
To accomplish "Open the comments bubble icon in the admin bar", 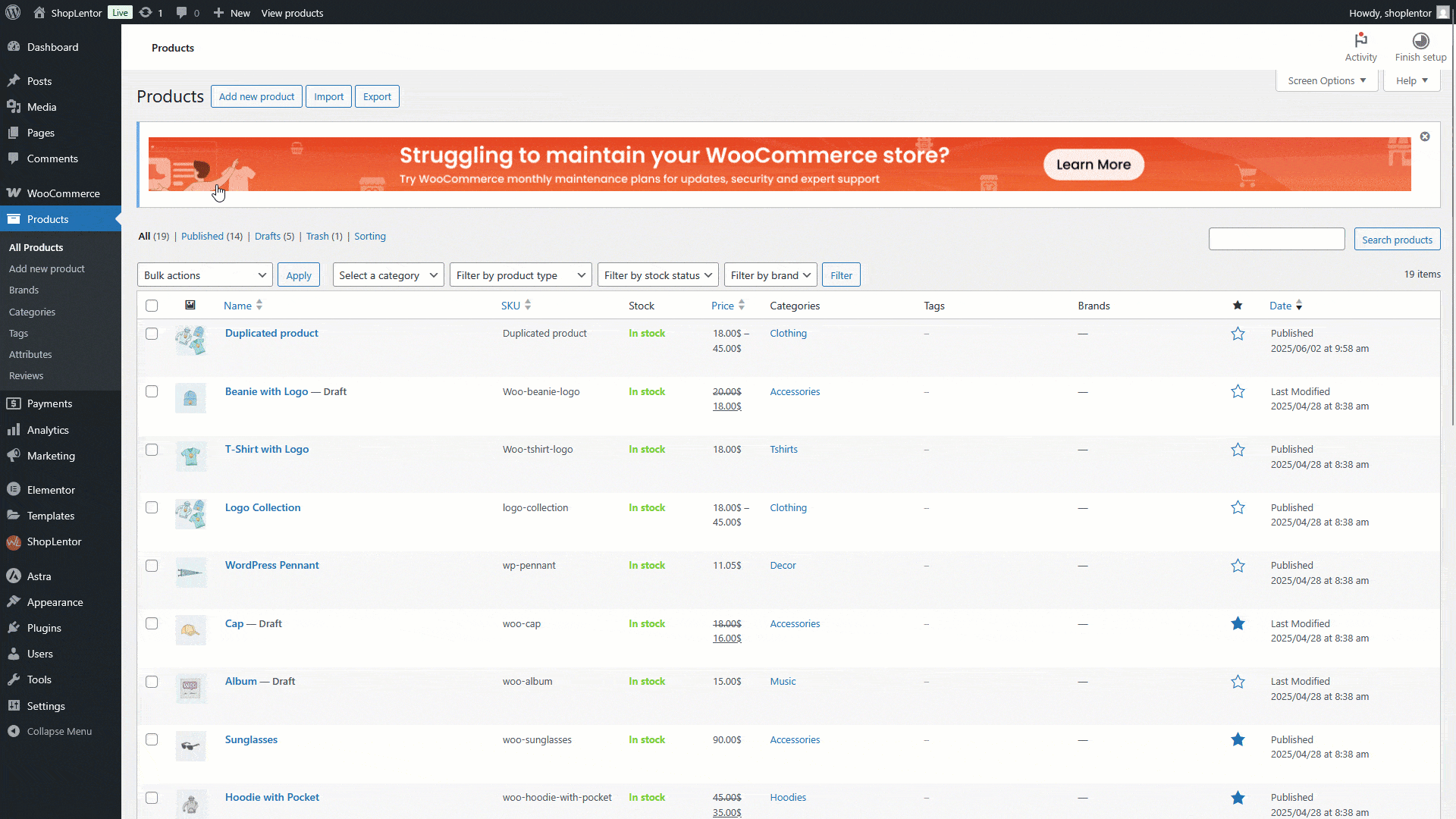I will click(x=181, y=12).
